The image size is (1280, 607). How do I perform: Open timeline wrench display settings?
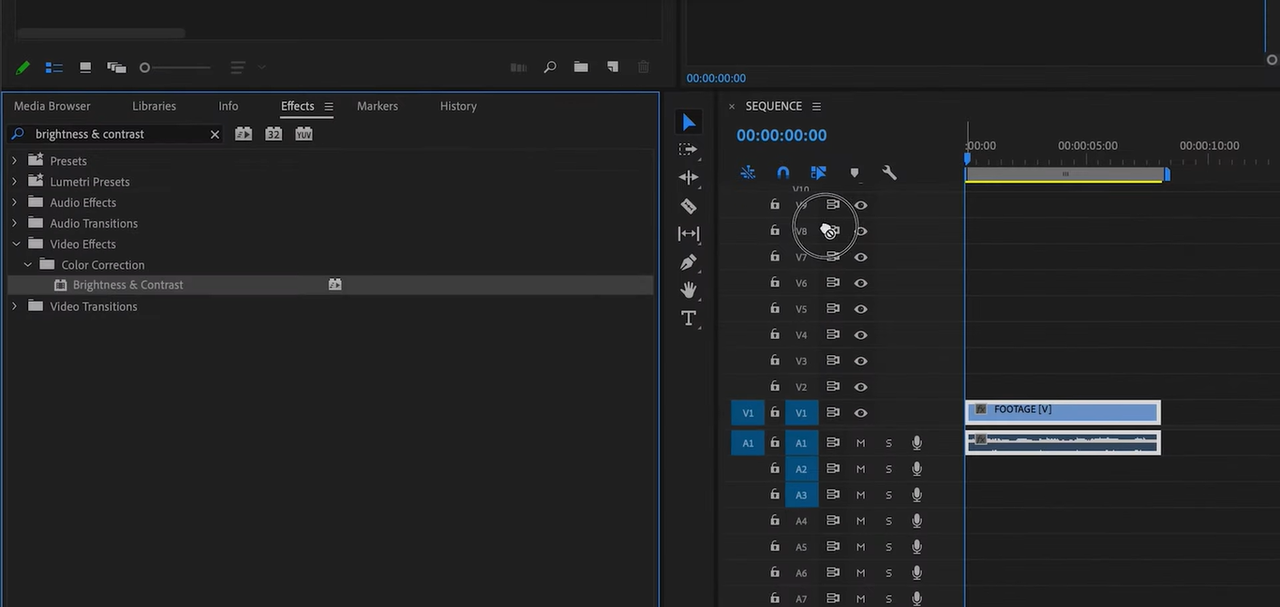(889, 173)
